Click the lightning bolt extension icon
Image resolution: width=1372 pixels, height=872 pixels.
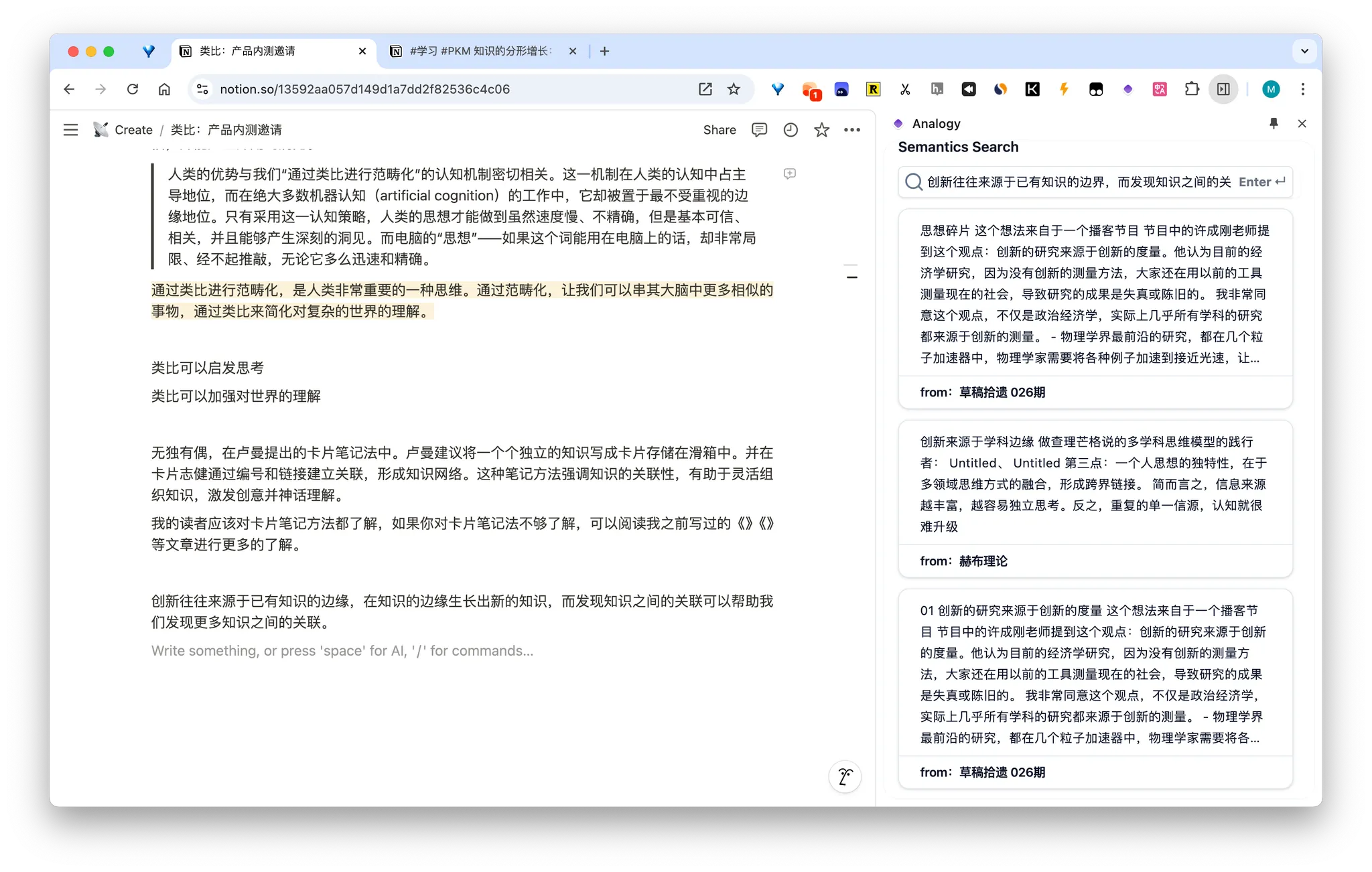pyautogui.click(x=1064, y=89)
